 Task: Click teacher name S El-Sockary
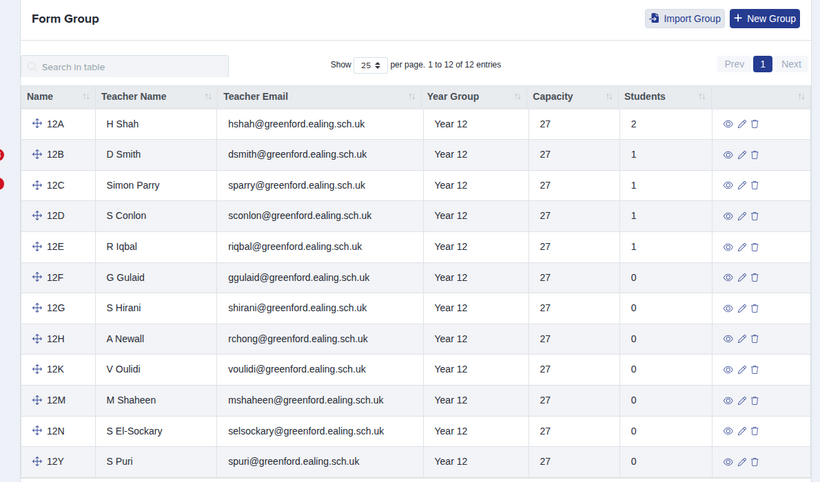134,431
